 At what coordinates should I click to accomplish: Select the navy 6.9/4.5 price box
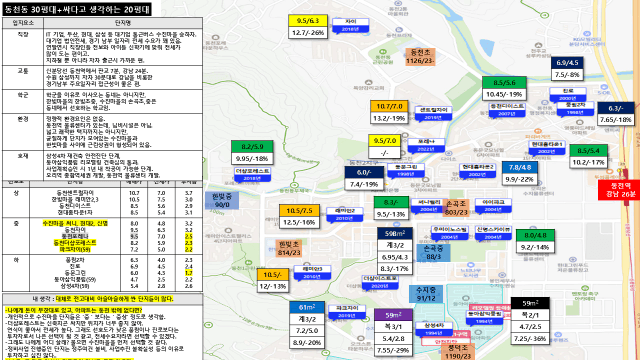[567, 63]
